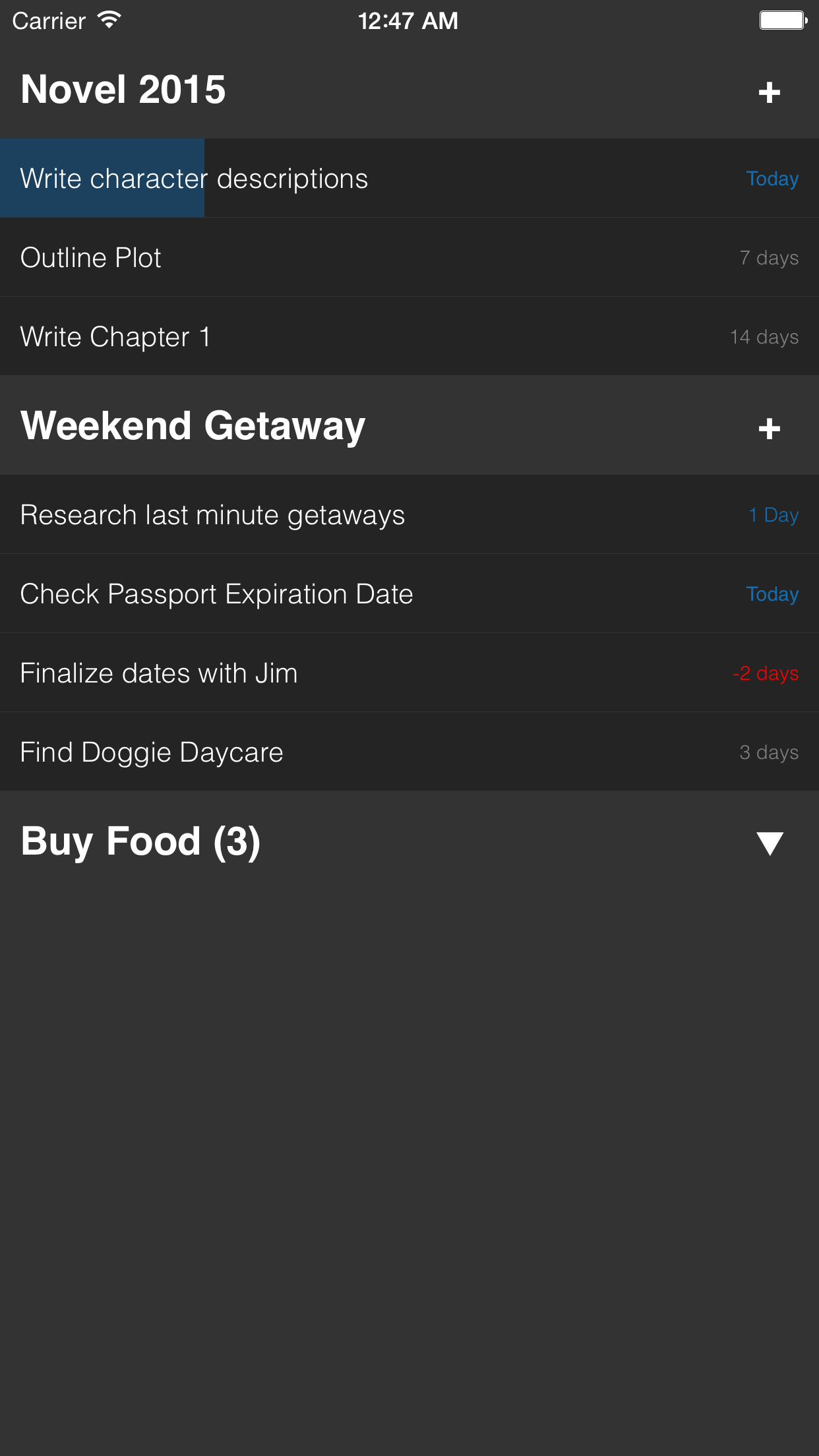Open the Weekend Getaway project header
Screen dimensions: 819x1456
(193, 426)
